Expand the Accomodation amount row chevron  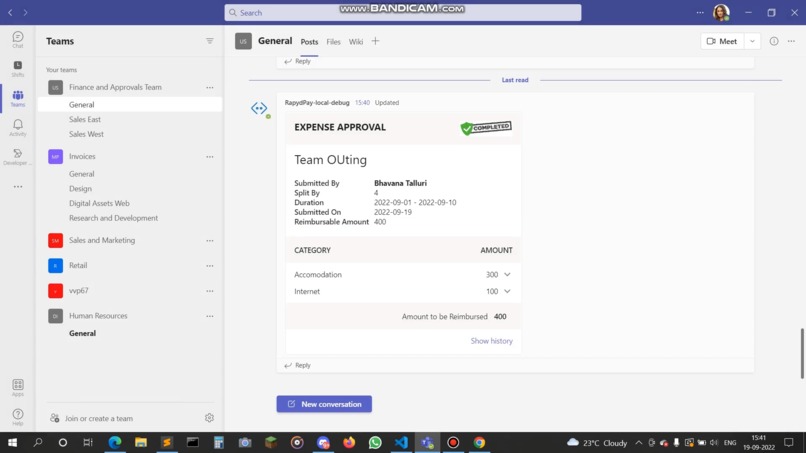[x=507, y=275]
